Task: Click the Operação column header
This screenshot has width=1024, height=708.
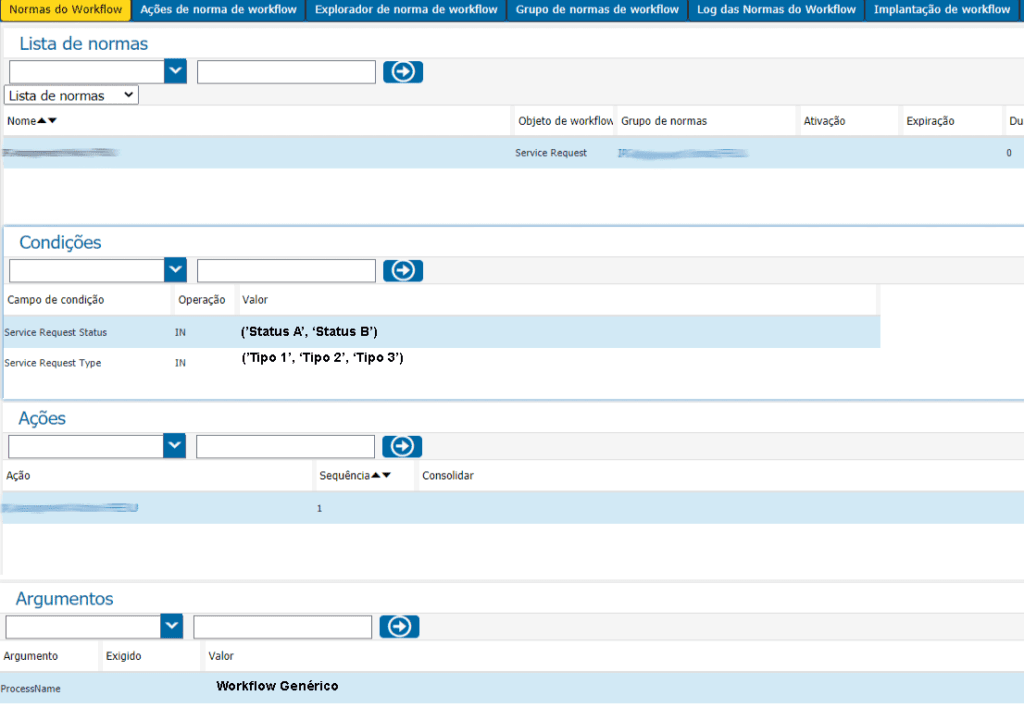Action: point(202,300)
